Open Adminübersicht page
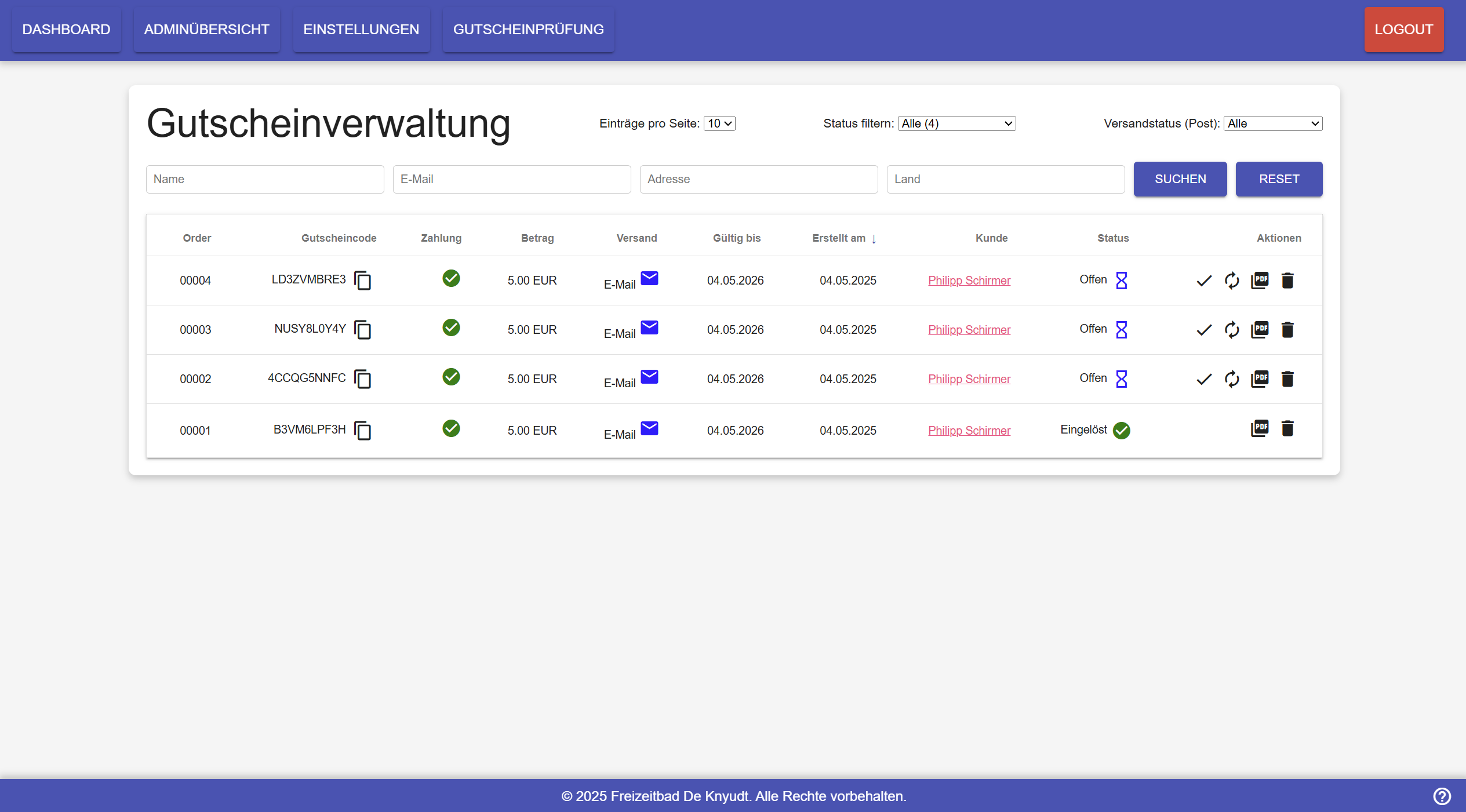Screen dimensions: 1466x812 206,30
